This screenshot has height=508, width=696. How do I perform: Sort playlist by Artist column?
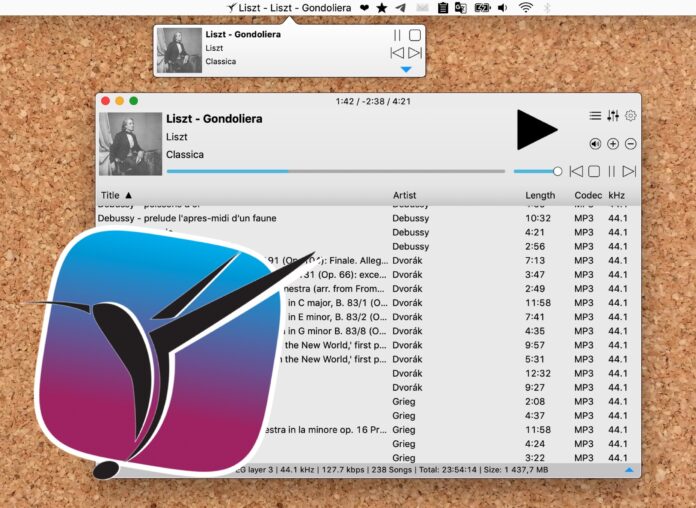click(405, 195)
